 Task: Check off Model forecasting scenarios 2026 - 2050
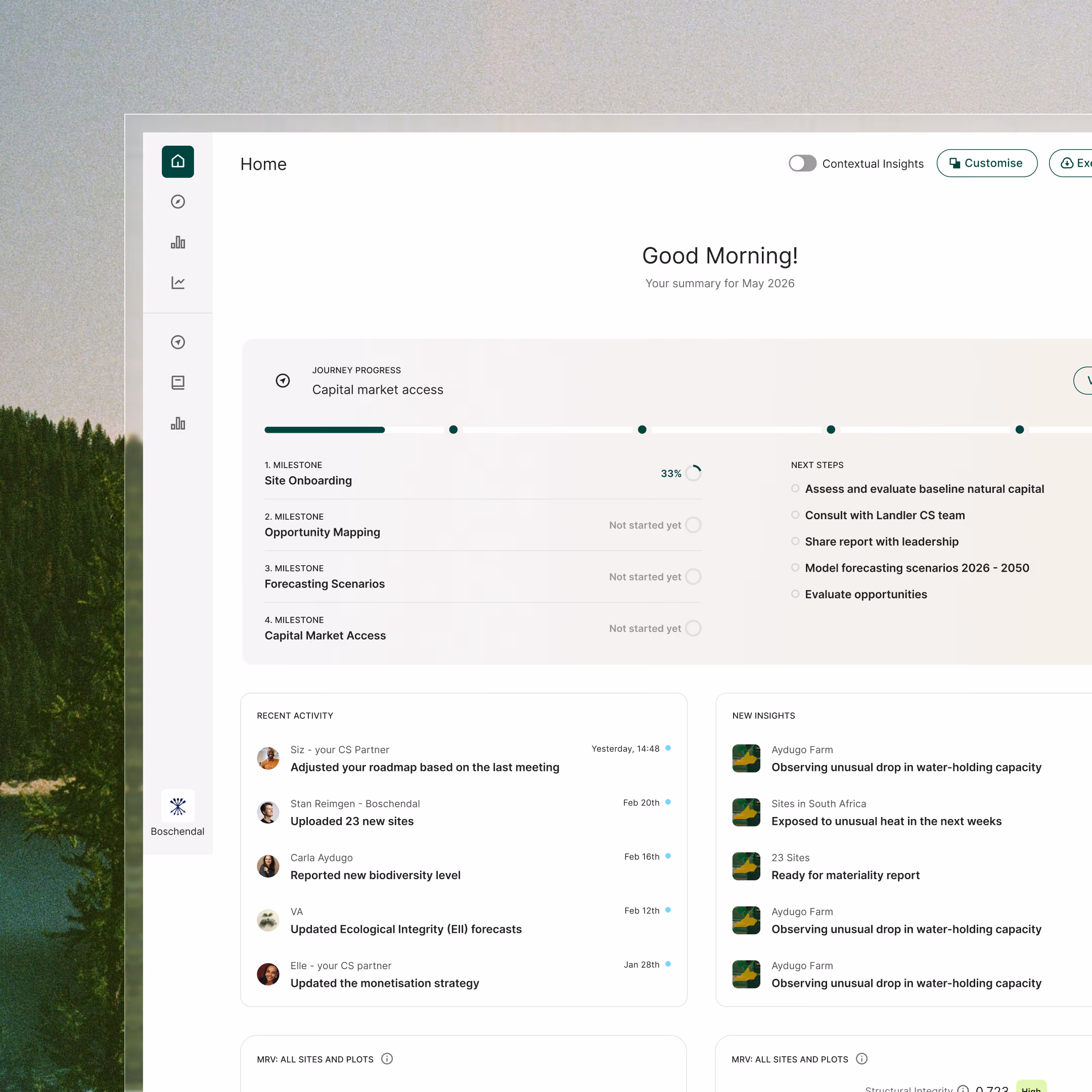(795, 567)
